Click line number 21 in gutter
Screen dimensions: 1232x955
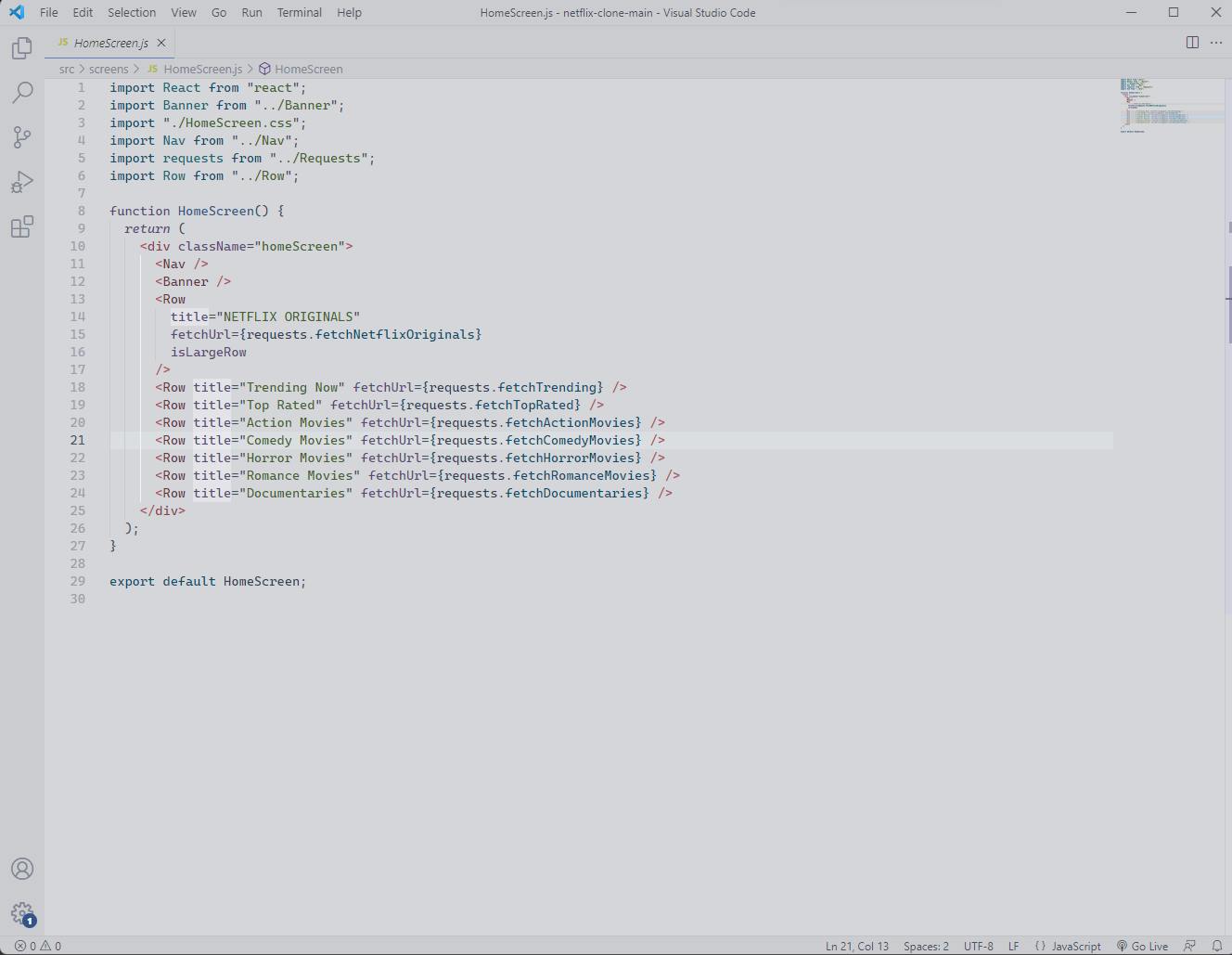pos(77,440)
